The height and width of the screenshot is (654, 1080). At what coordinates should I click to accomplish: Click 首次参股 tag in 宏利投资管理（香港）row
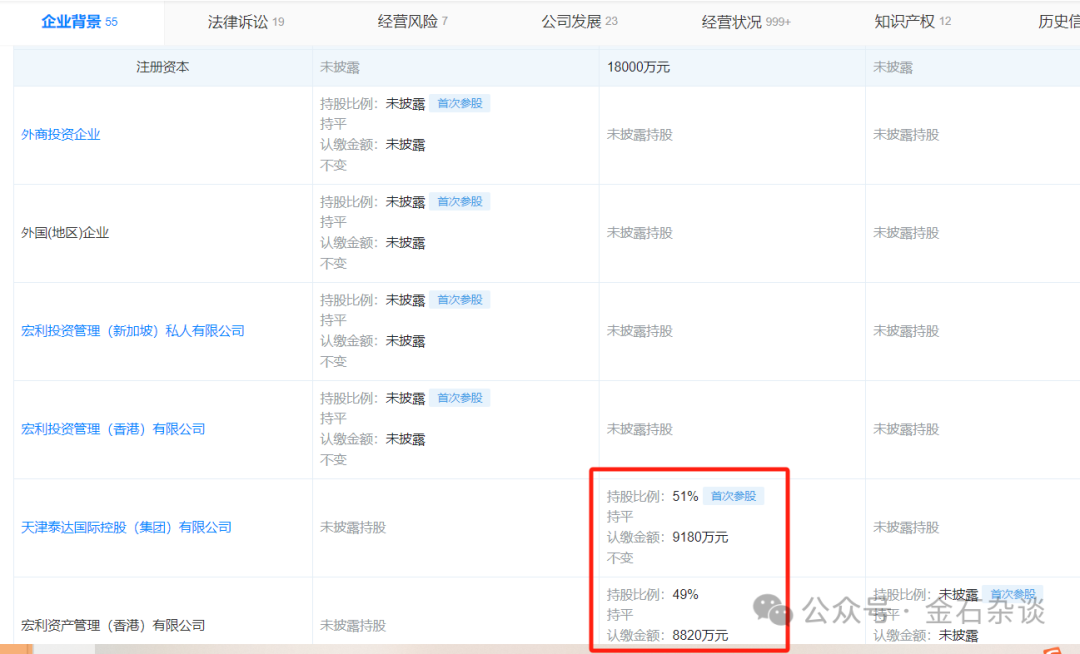click(459, 398)
